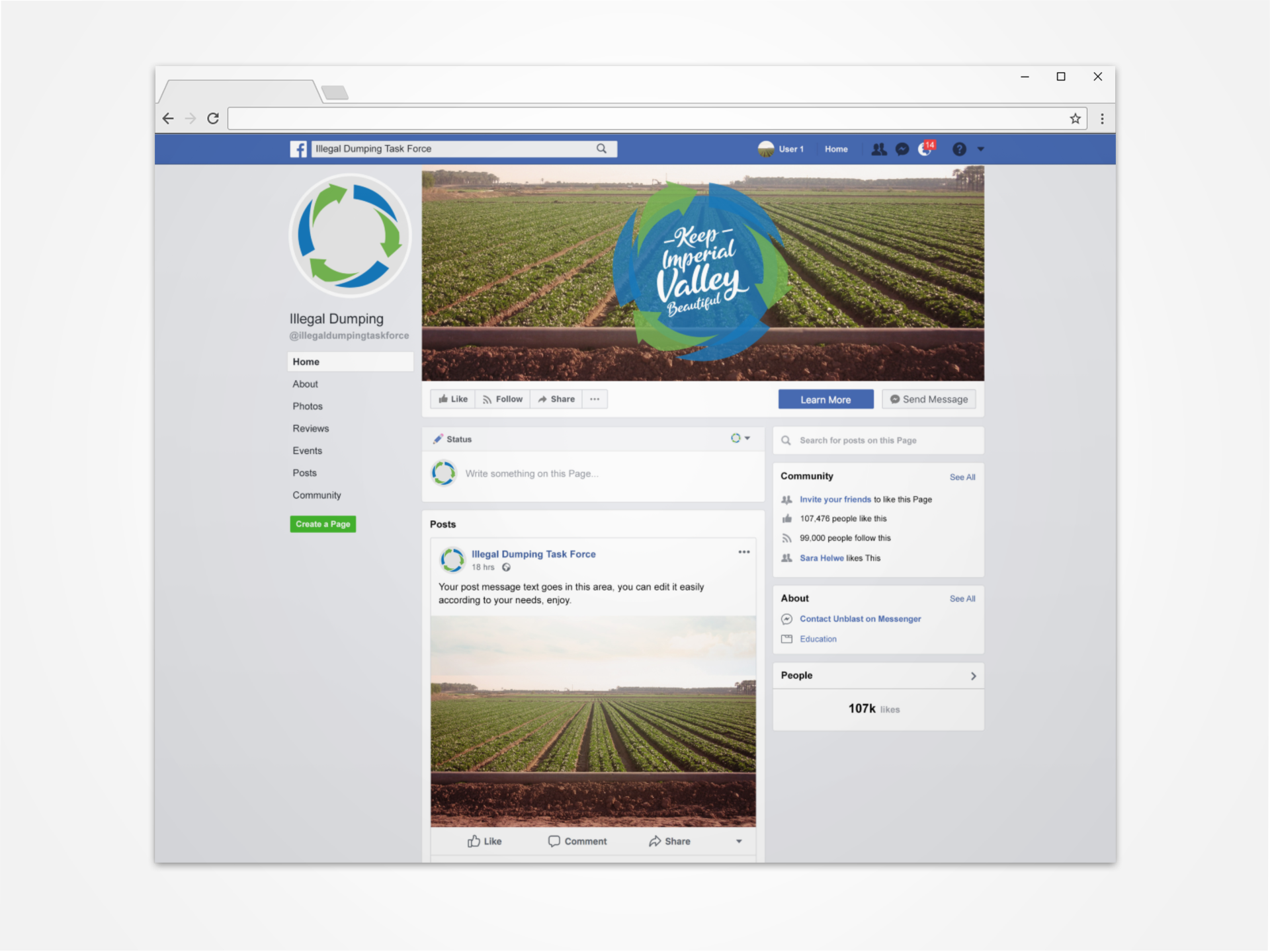This screenshot has width=1270, height=952.
Task: Toggle Follow for this page
Action: [x=503, y=399]
